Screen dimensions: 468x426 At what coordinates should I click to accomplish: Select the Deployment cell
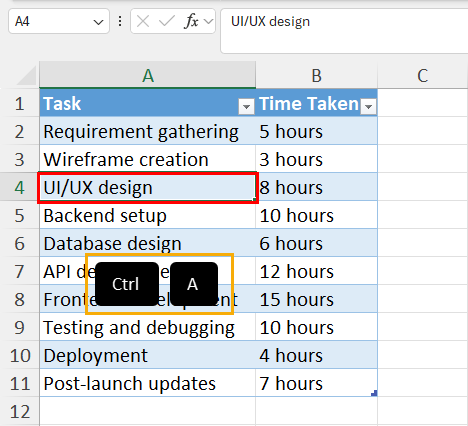coord(148,355)
